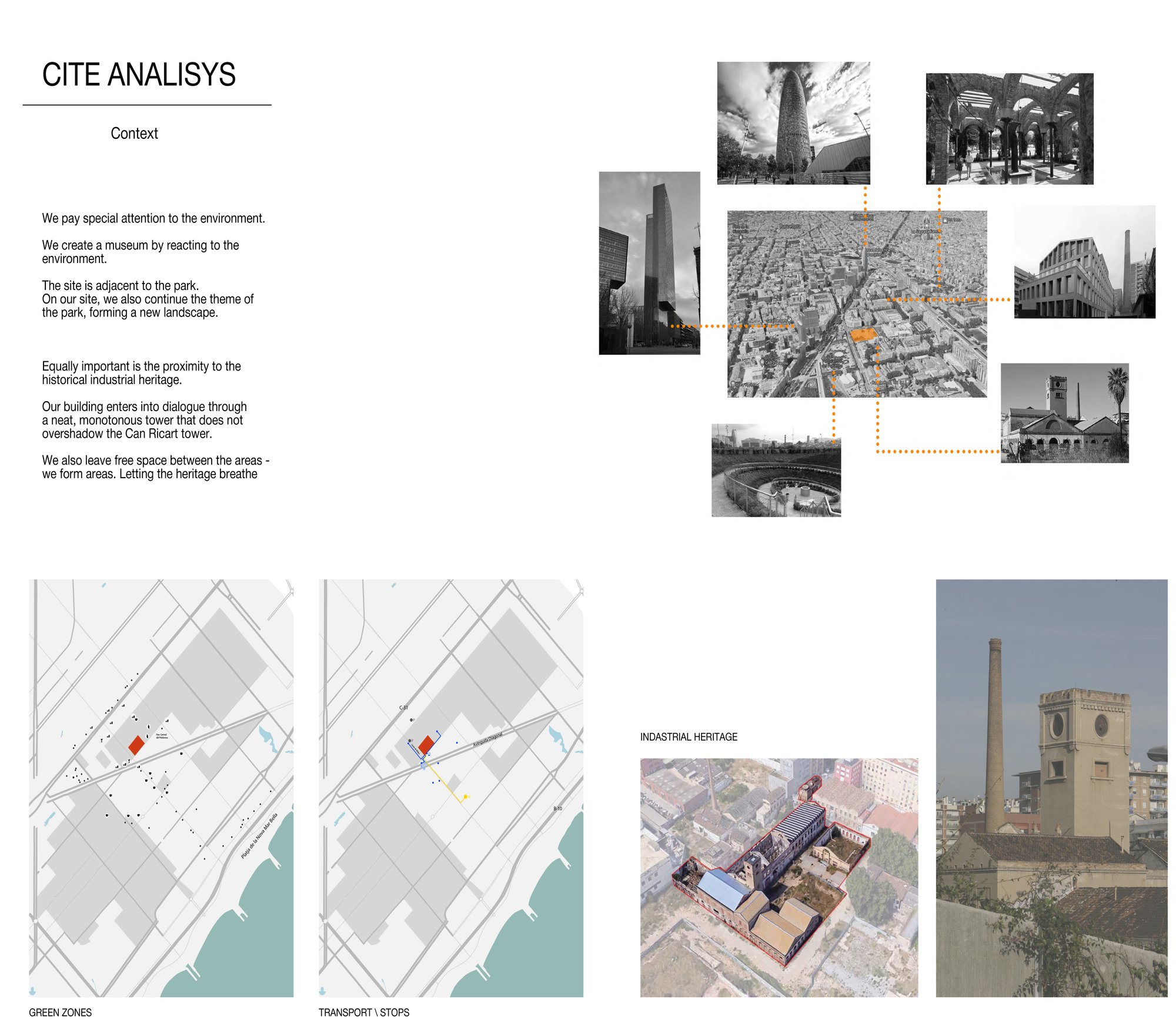Open the dark skyscraper photo
1176x1020 pixels.
pyautogui.click(x=649, y=263)
